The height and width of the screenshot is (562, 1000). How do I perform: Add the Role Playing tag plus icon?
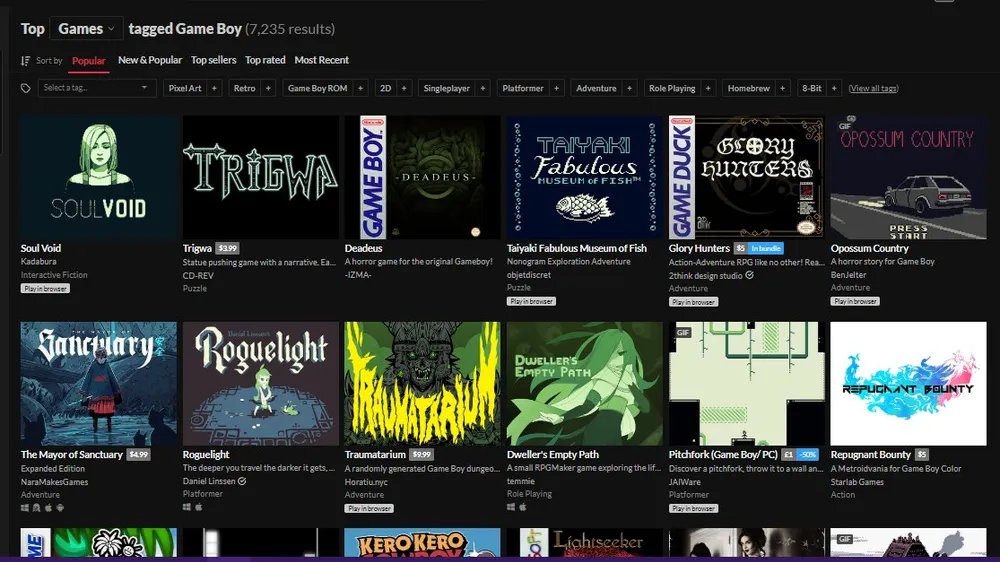tap(708, 89)
